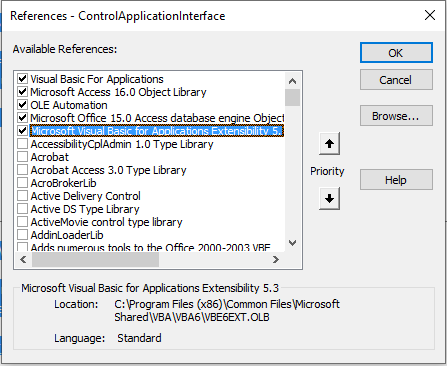Uncheck Visual Basic For Applications reference
This screenshot has width=447, height=366.
point(22,79)
